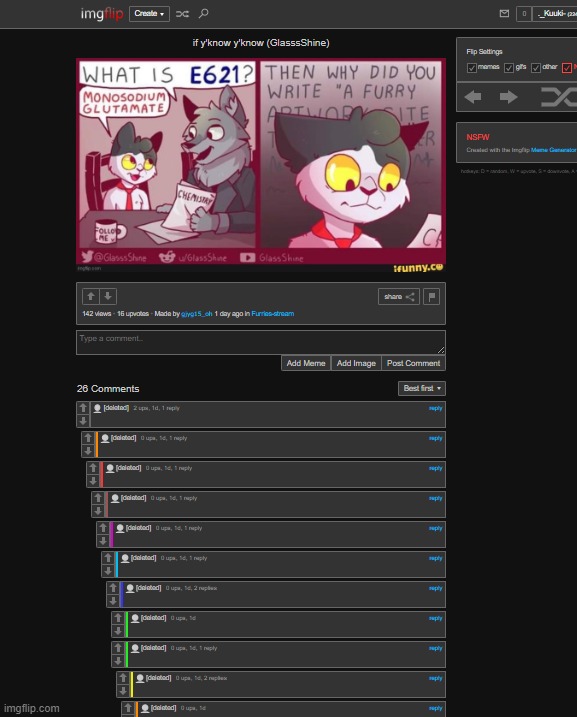This screenshot has width=577, height=717.
Task: Downvote the meme with down arrow
Action: [x=108, y=296]
